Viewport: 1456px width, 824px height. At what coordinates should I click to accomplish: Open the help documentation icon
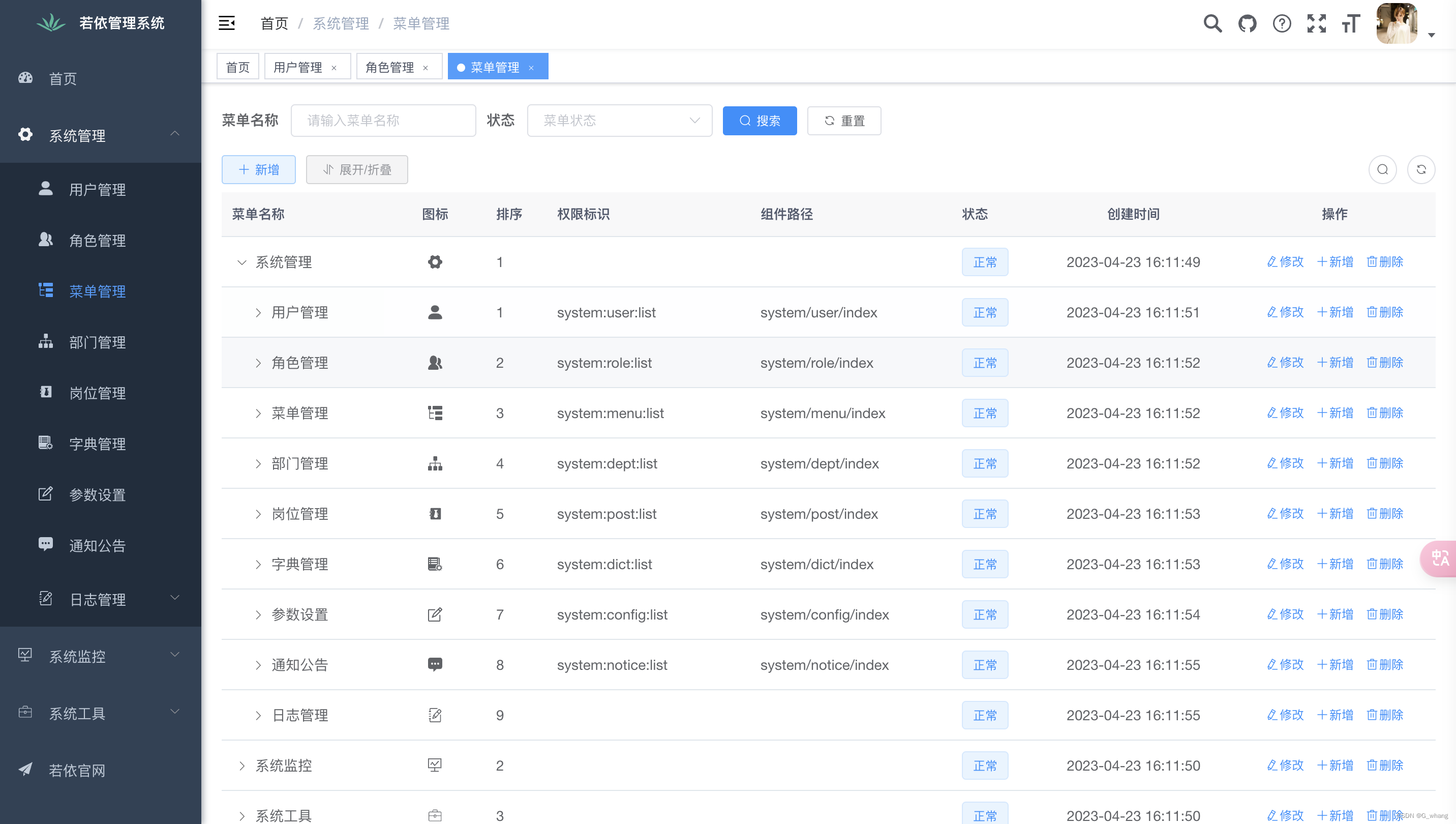pos(1281,24)
